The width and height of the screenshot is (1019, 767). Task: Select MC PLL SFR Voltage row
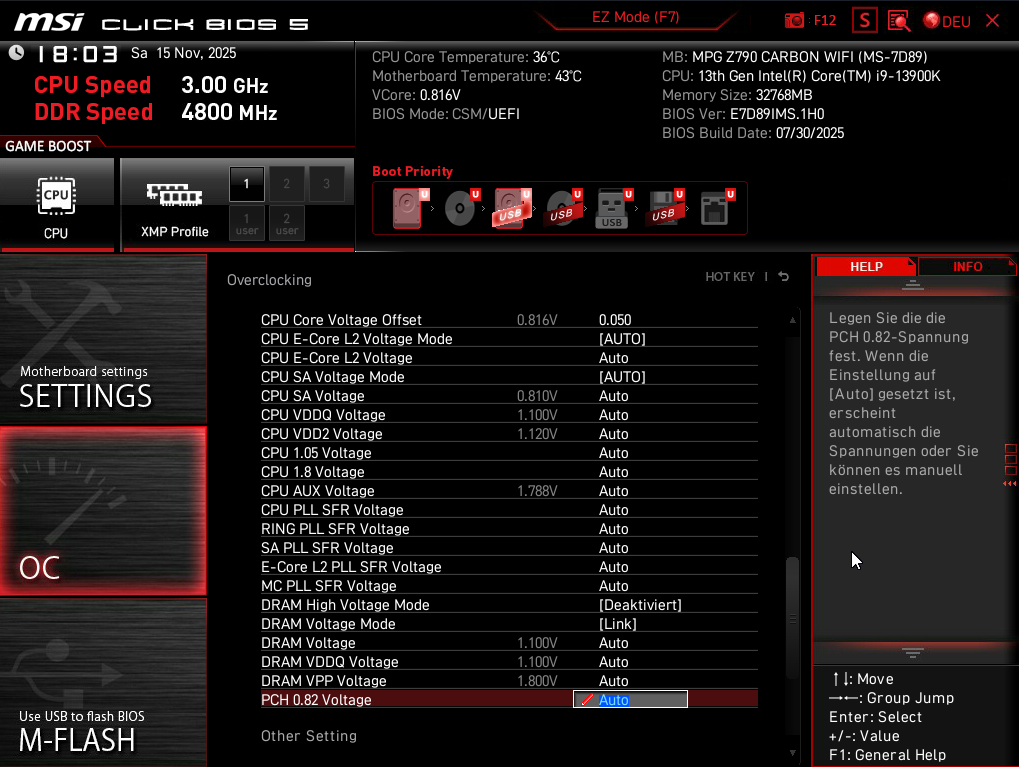coord(509,586)
